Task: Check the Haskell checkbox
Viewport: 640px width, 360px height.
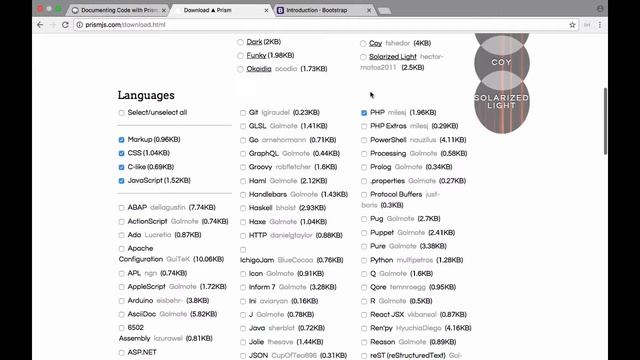Action: 243,209
